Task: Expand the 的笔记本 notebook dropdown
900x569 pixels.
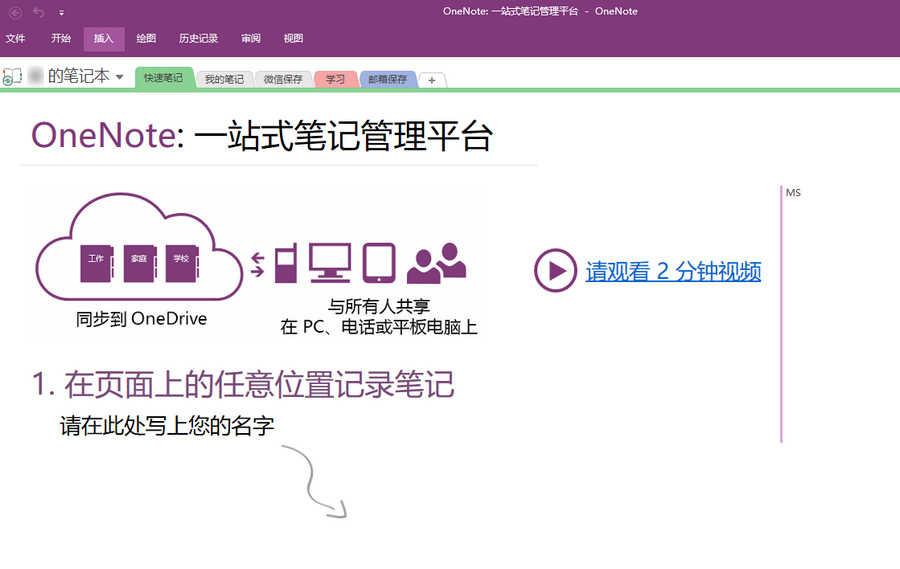Action: tap(119, 77)
